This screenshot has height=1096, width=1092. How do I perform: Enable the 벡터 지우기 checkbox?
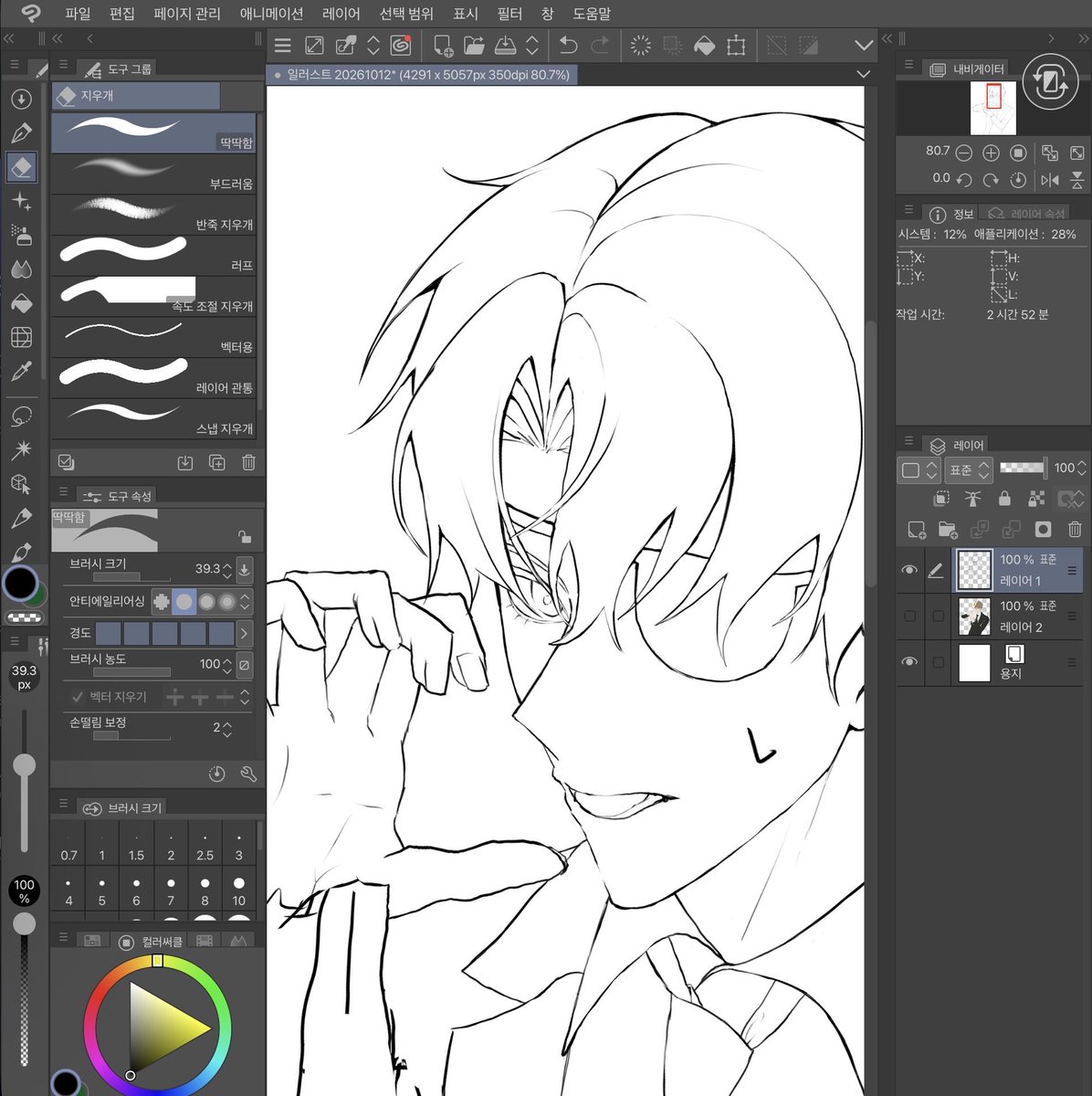tap(78, 697)
